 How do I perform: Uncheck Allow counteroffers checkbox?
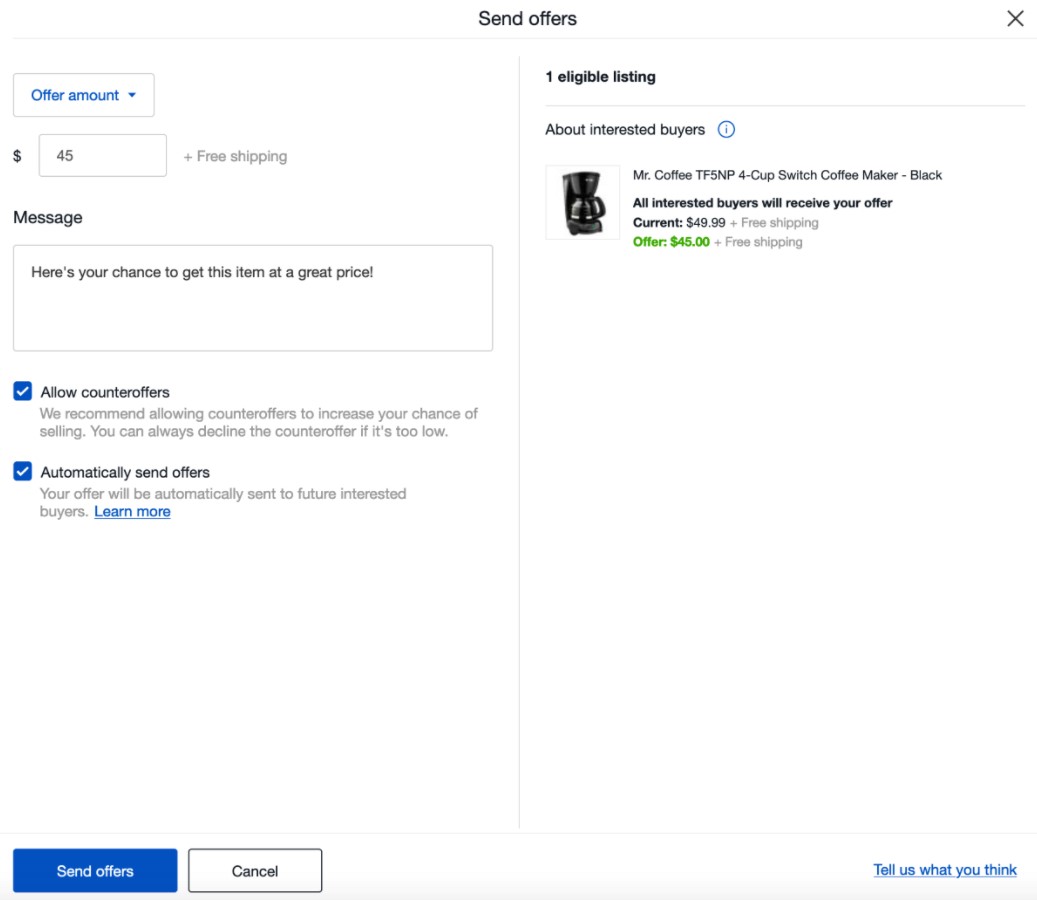[x=22, y=391]
